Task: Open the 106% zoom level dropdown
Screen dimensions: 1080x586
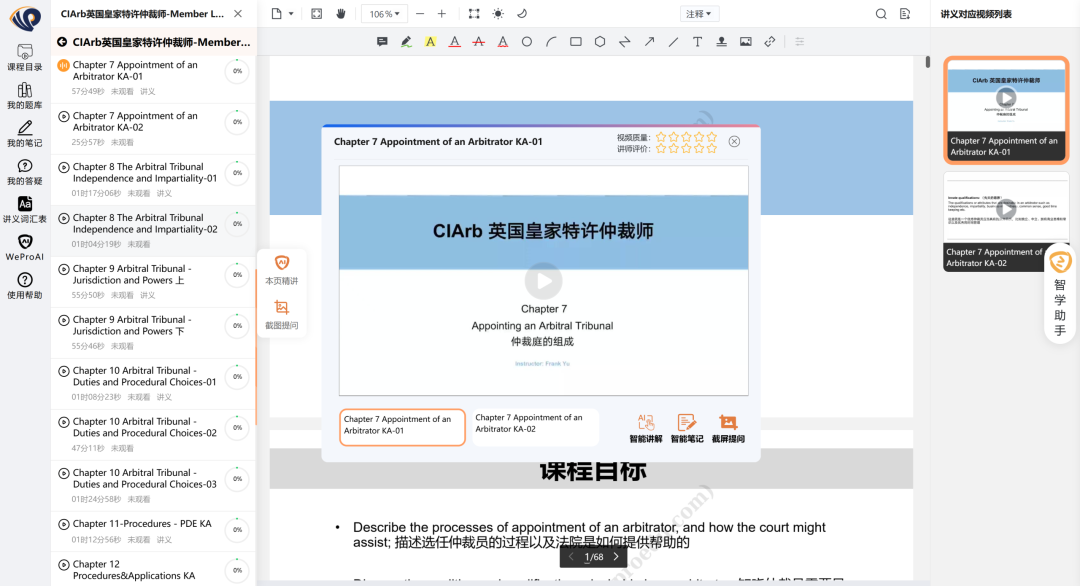Action: [384, 14]
